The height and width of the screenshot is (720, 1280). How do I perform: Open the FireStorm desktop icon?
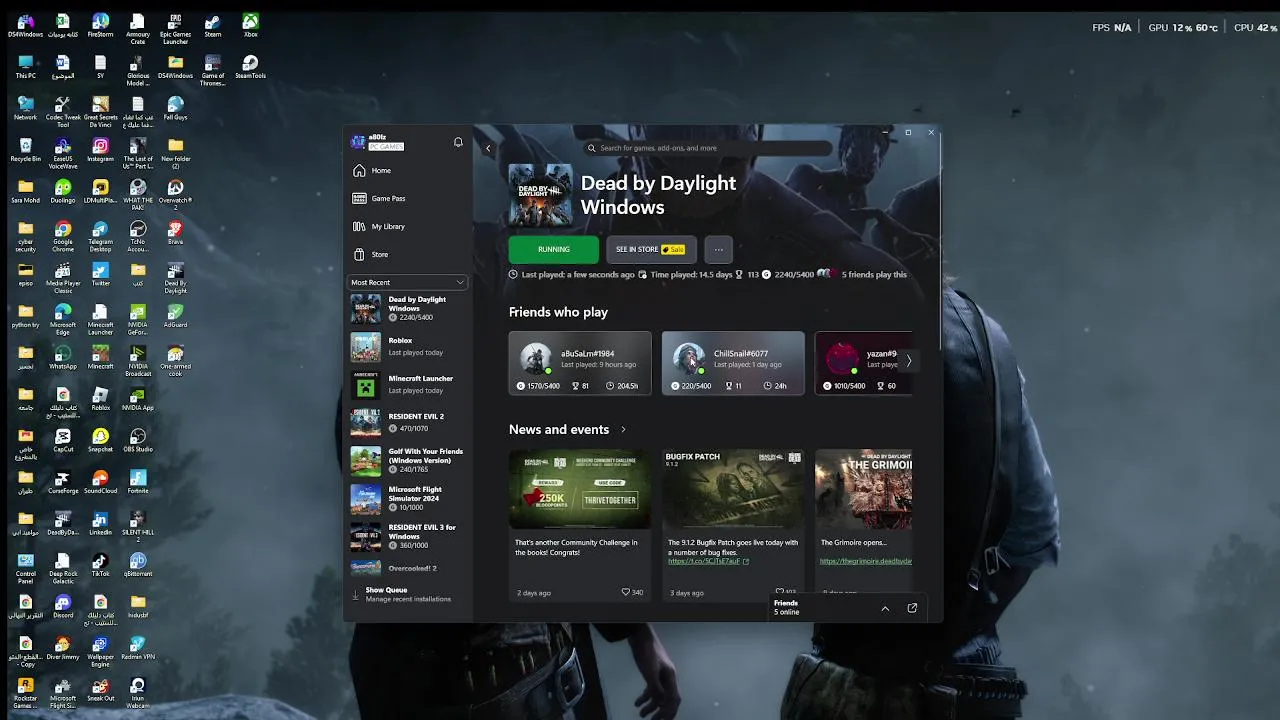click(100, 26)
